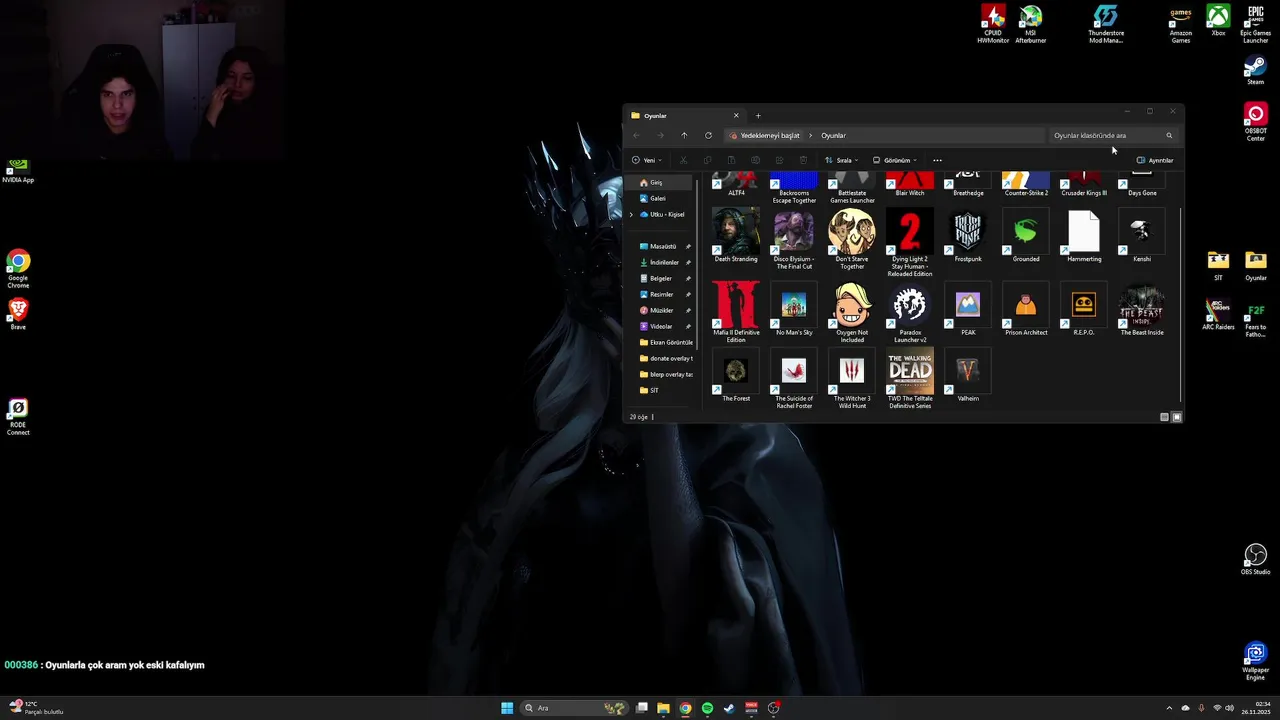This screenshot has width=1280, height=720.
Task: Select the No Man's Sky icon
Action: pos(794,310)
